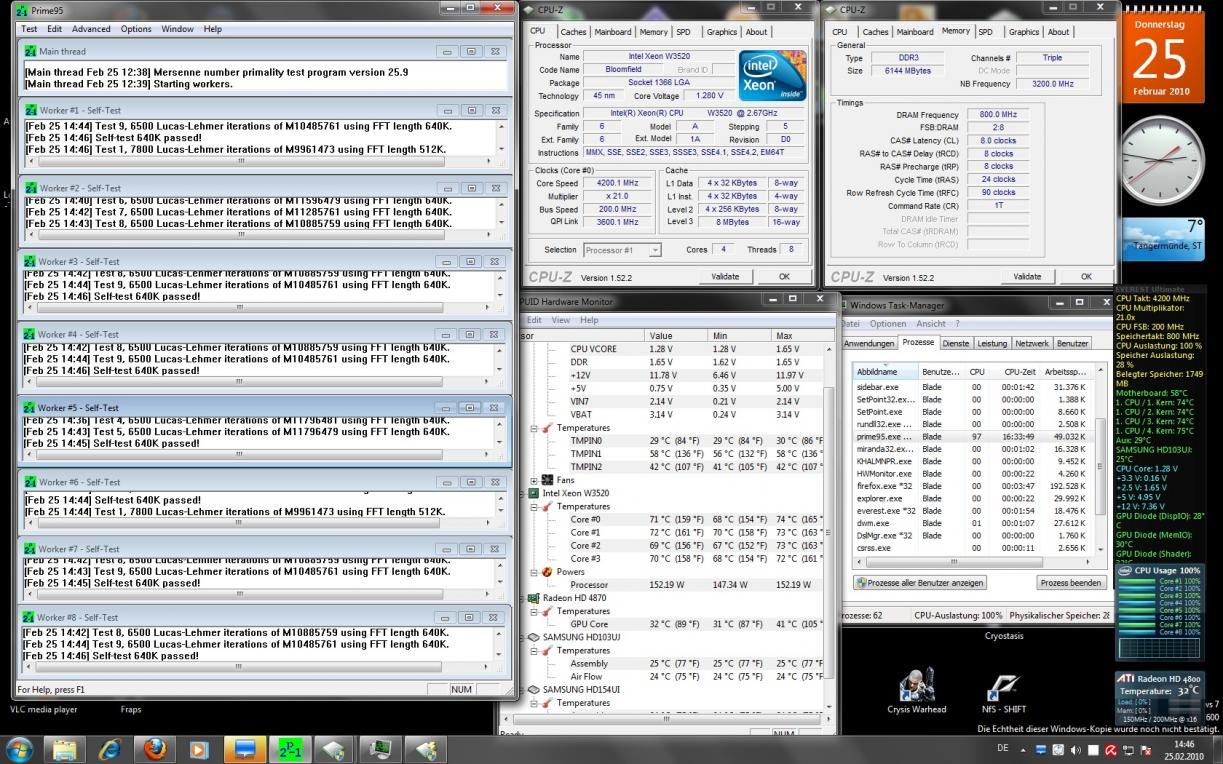This screenshot has height=764, width=1223.
Task: Restore Worker #3 Self-Test window button
Action: pyautogui.click(x=470, y=262)
